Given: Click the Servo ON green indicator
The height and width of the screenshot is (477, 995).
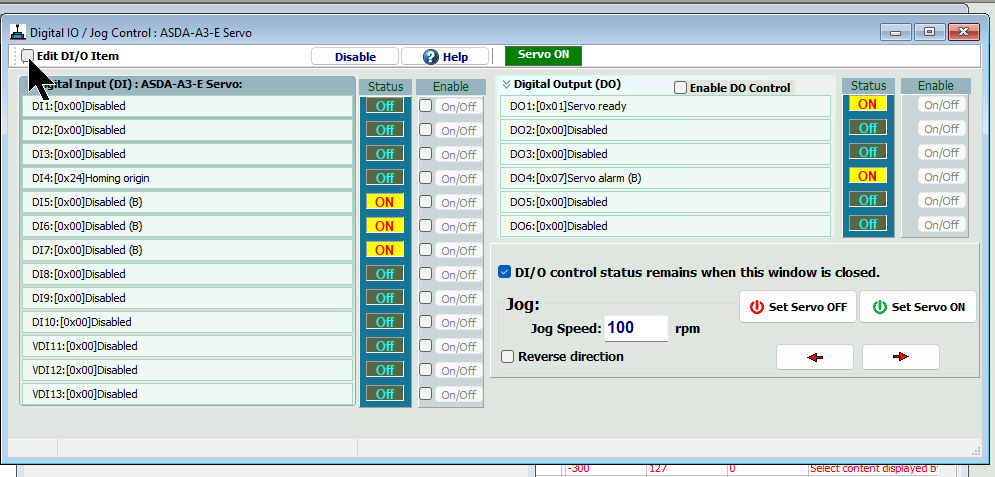Looking at the screenshot, I should coord(543,55).
